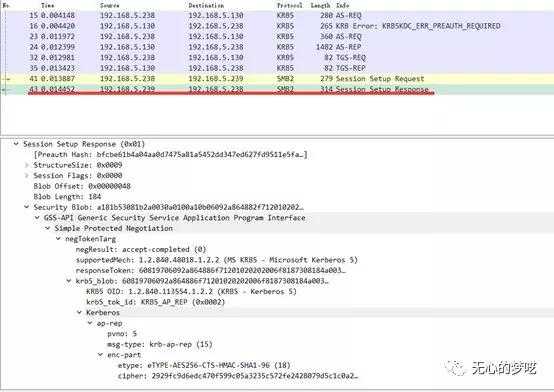The height and width of the screenshot is (392, 554).
Task: Select packet 43 Session Setup Response row
Action: 277,89
